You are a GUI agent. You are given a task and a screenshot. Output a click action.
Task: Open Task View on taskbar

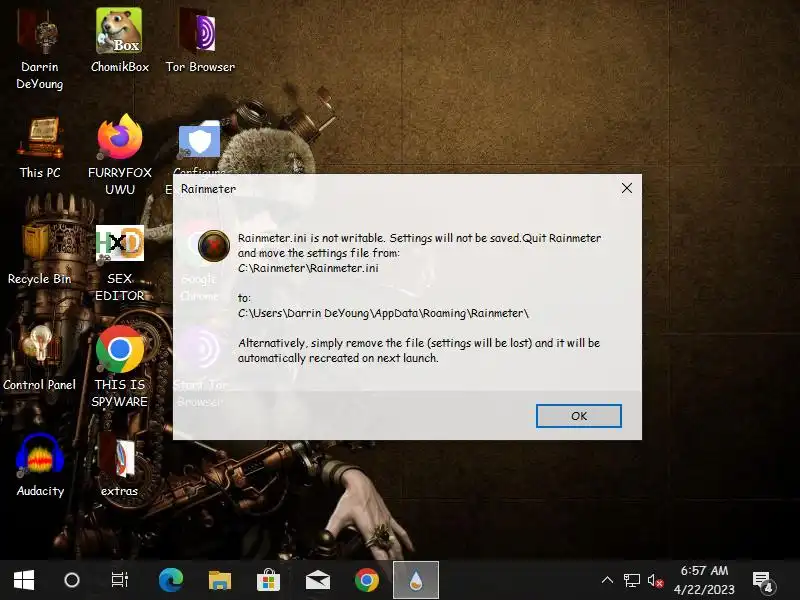point(120,580)
